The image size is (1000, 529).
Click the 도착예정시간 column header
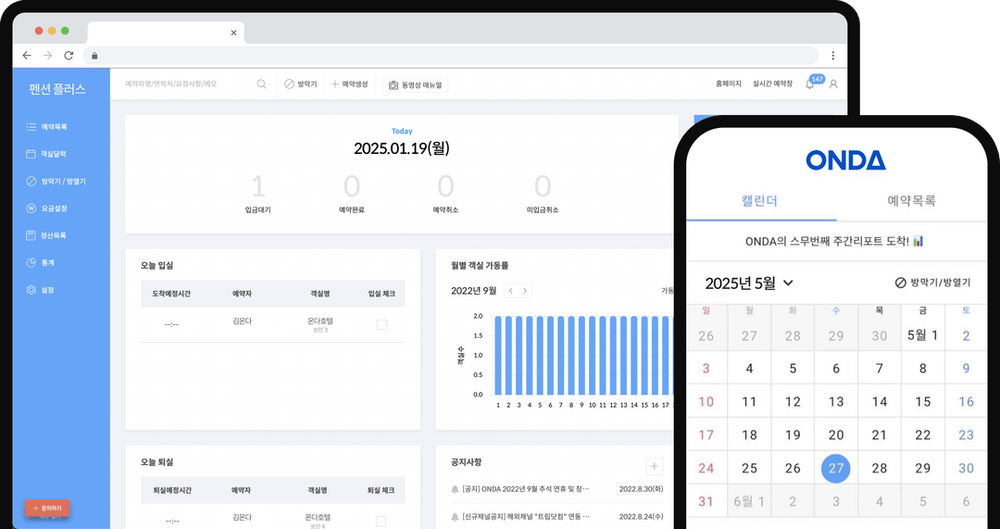pyautogui.click(x=171, y=294)
